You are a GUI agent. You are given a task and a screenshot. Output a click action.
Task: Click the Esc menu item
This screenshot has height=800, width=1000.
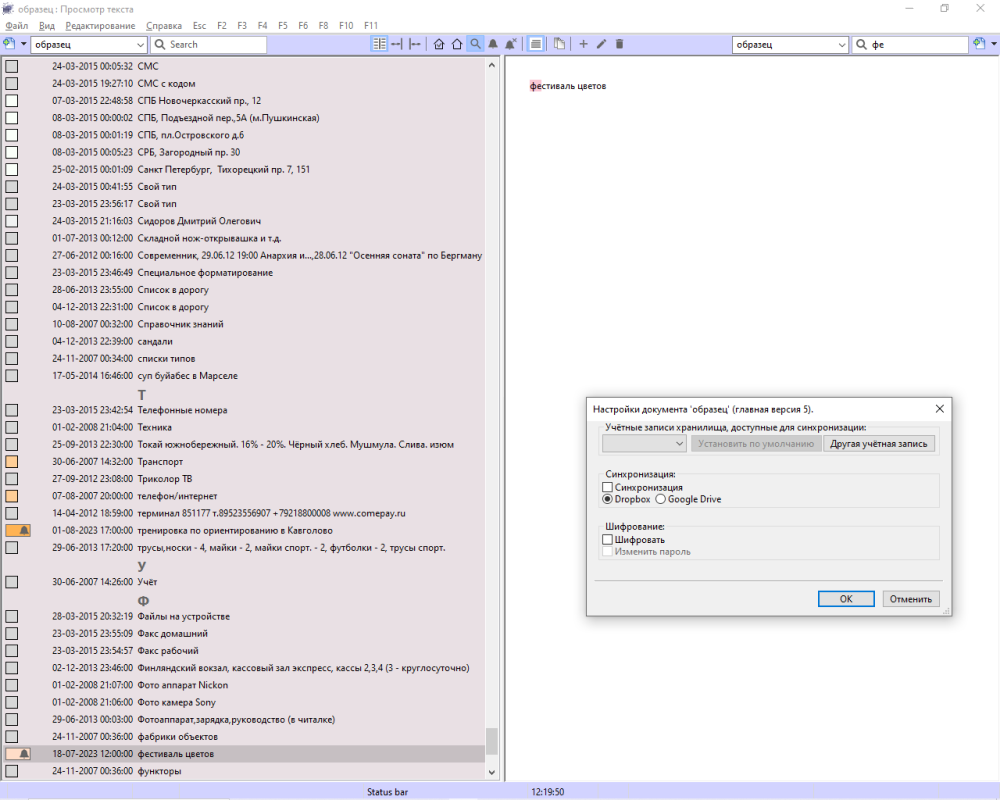coord(200,26)
